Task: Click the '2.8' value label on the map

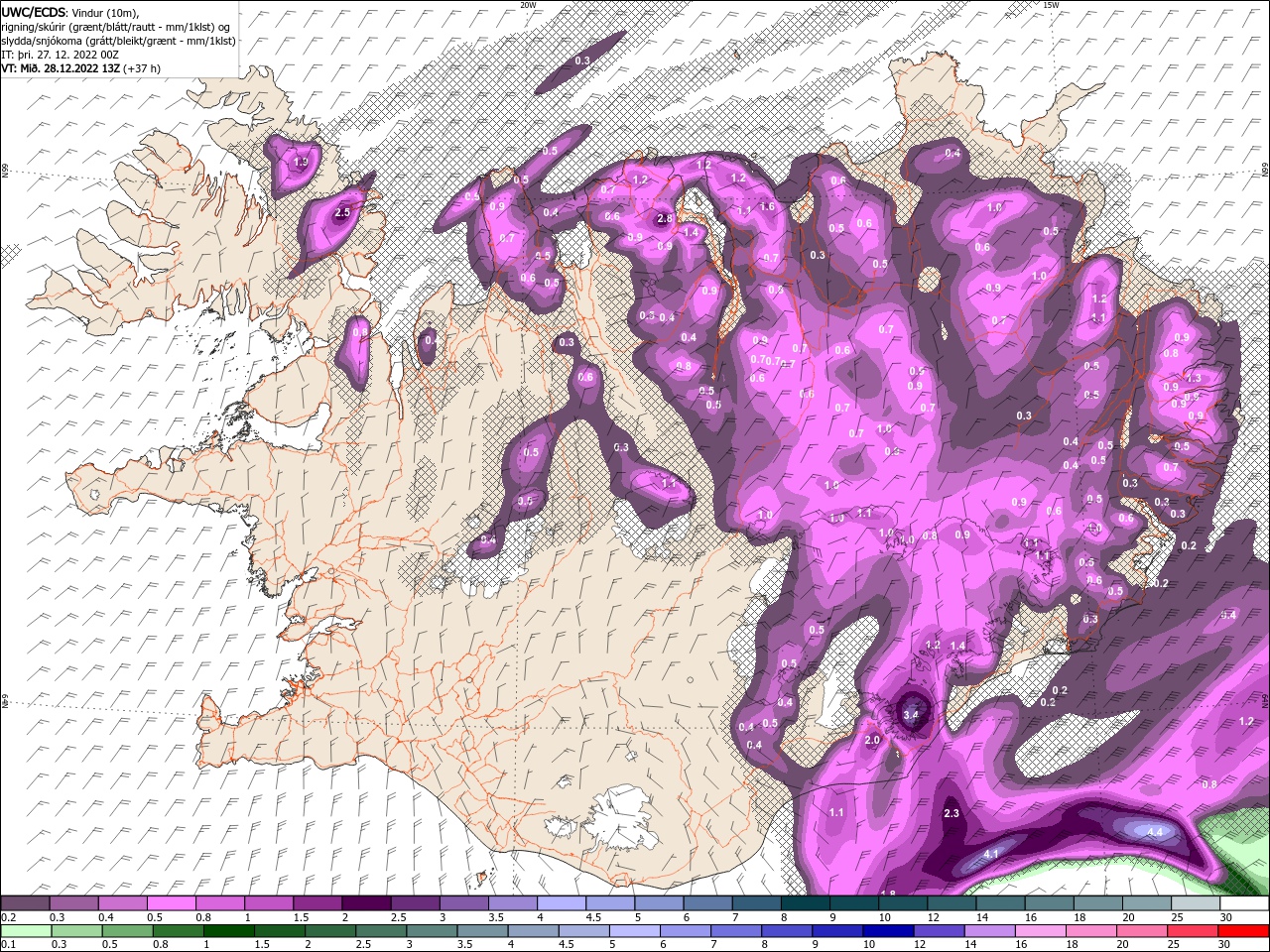Action: point(665,218)
